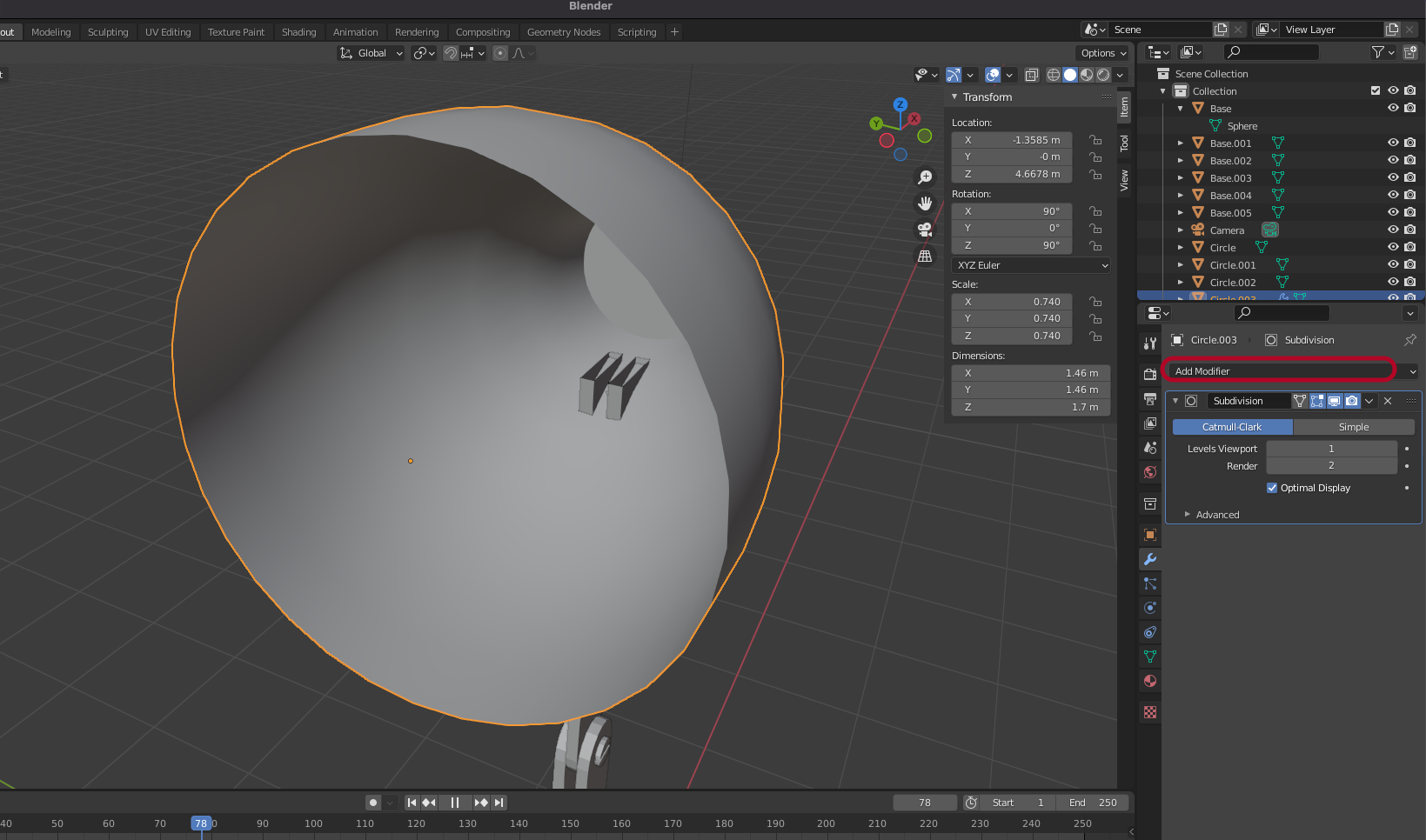The image size is (1426, 840).
Task: Open the Particles properties tab
Action: pyautogui.click(x=1150, y=583)
